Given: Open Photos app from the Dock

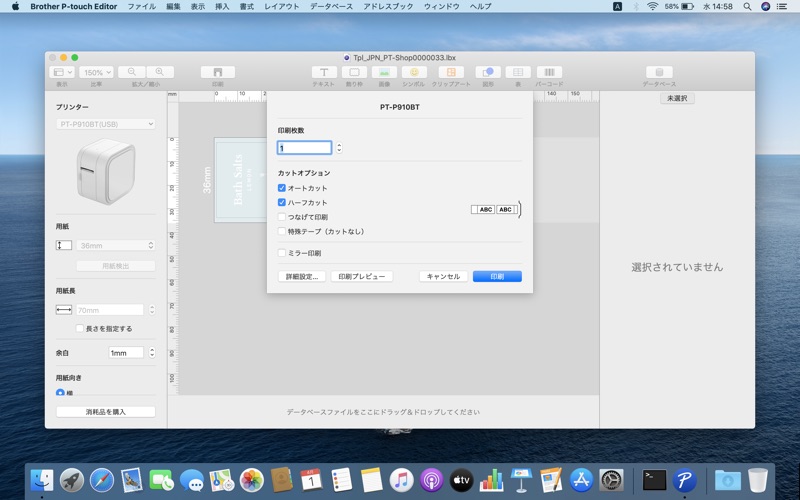Looking at the screenshot, I should (x=252, y=480).
